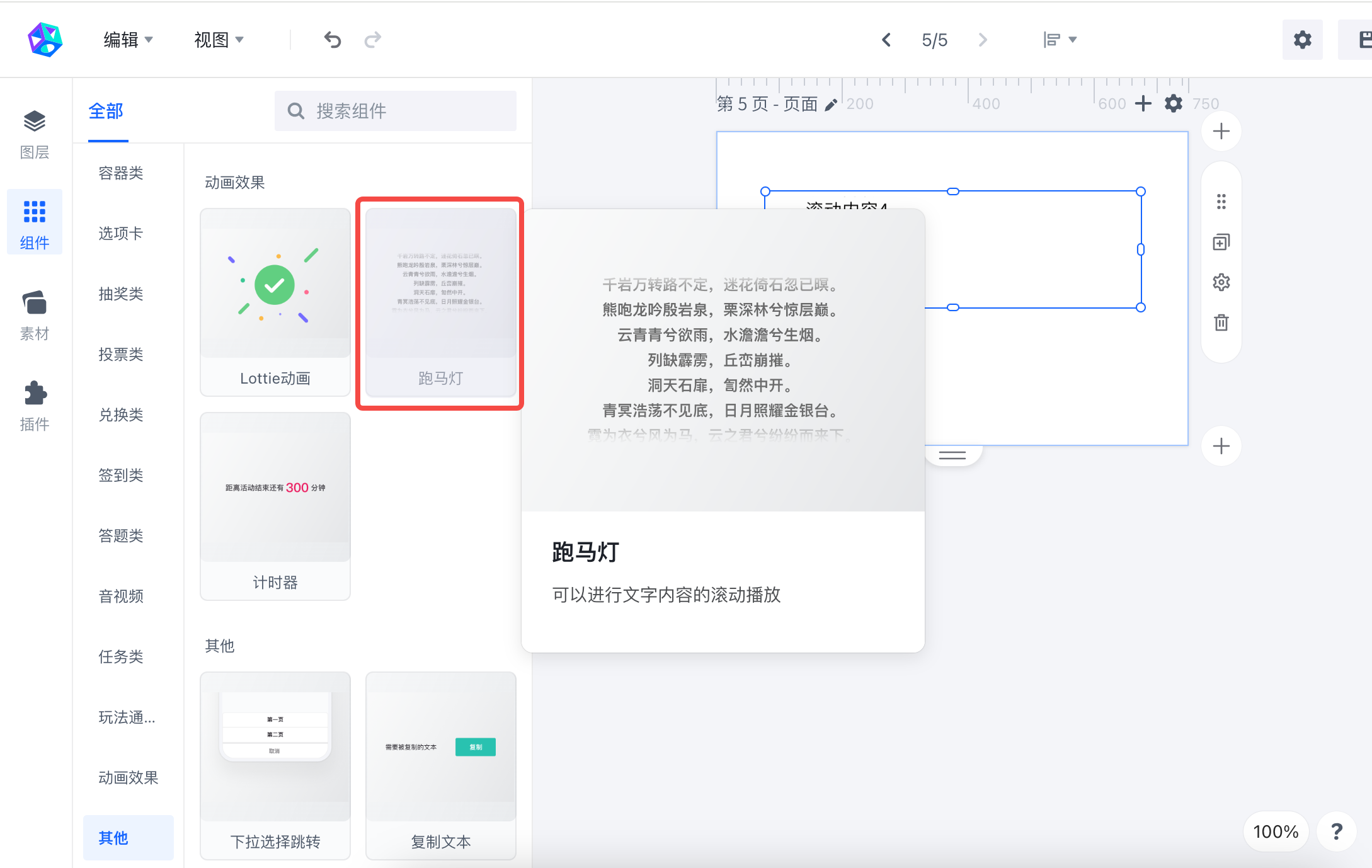The image size is (1372, 868).
Task: Open the 素材 materials panel
Action: tap(35, 316)
